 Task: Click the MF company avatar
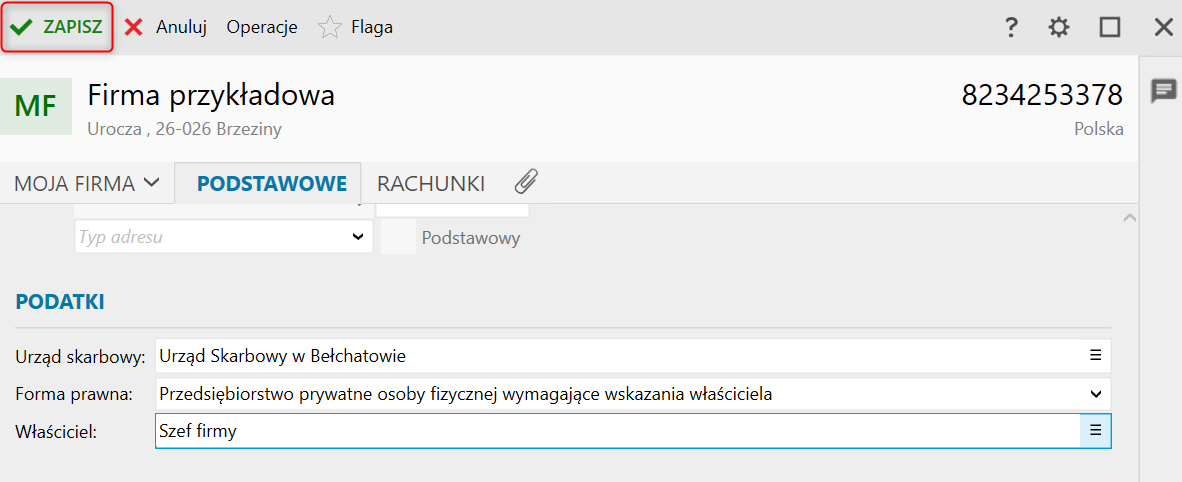point(36,106)
